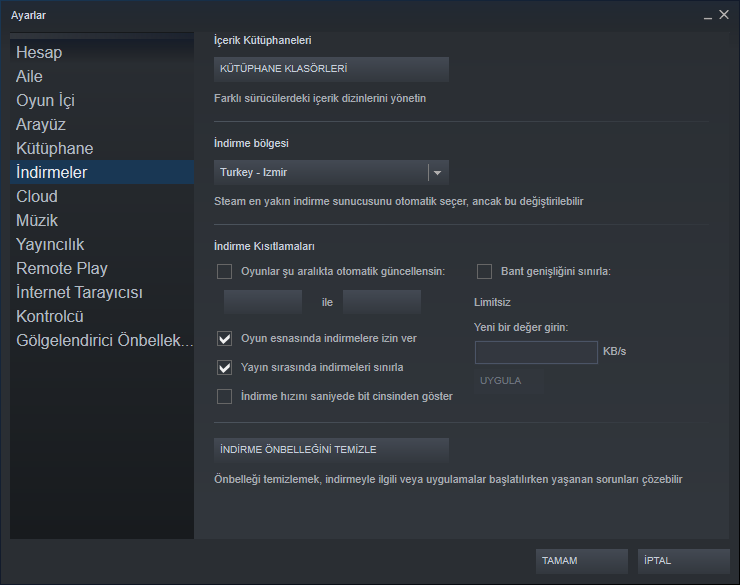Uncheck Yayın sırasında indirmeleri sınırla
Image resolution: width=740 pixels, height=585 pixels.
click(224, 368)
